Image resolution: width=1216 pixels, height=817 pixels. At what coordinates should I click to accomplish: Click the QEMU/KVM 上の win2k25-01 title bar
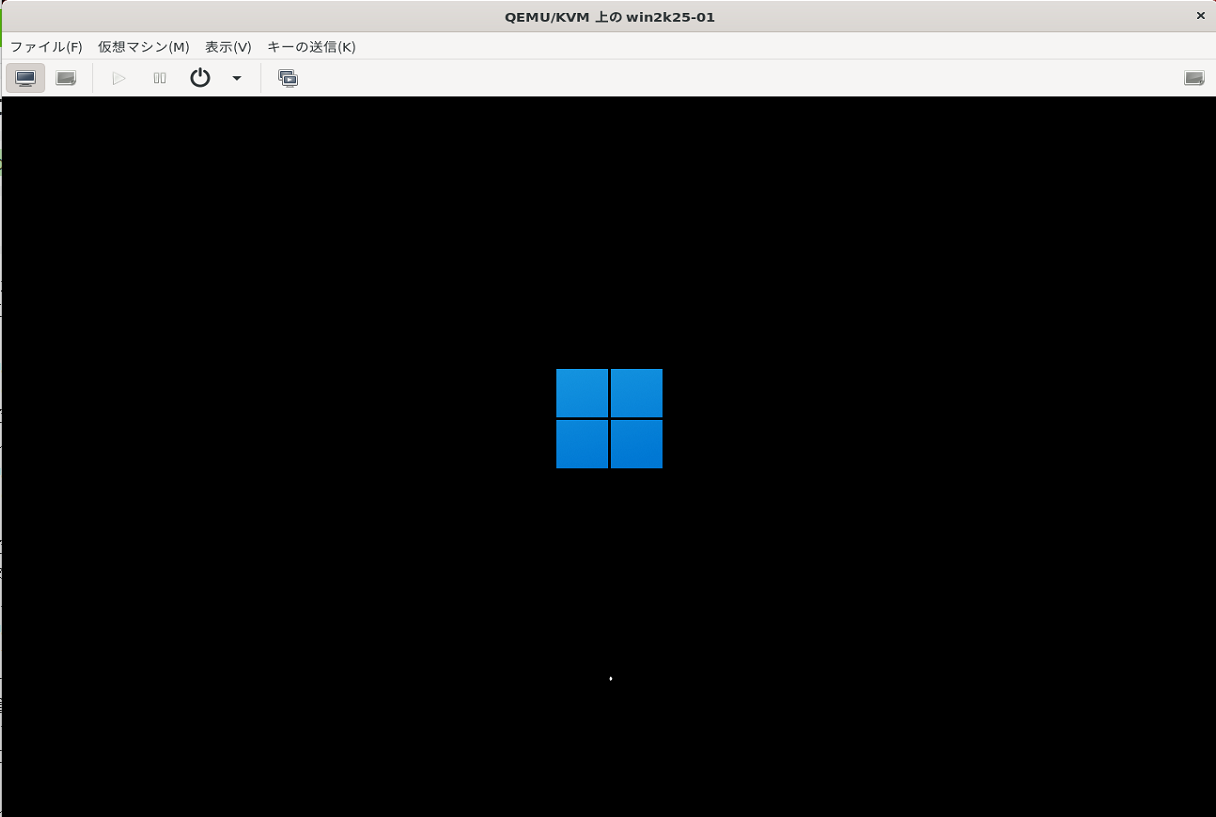point(608,16)
